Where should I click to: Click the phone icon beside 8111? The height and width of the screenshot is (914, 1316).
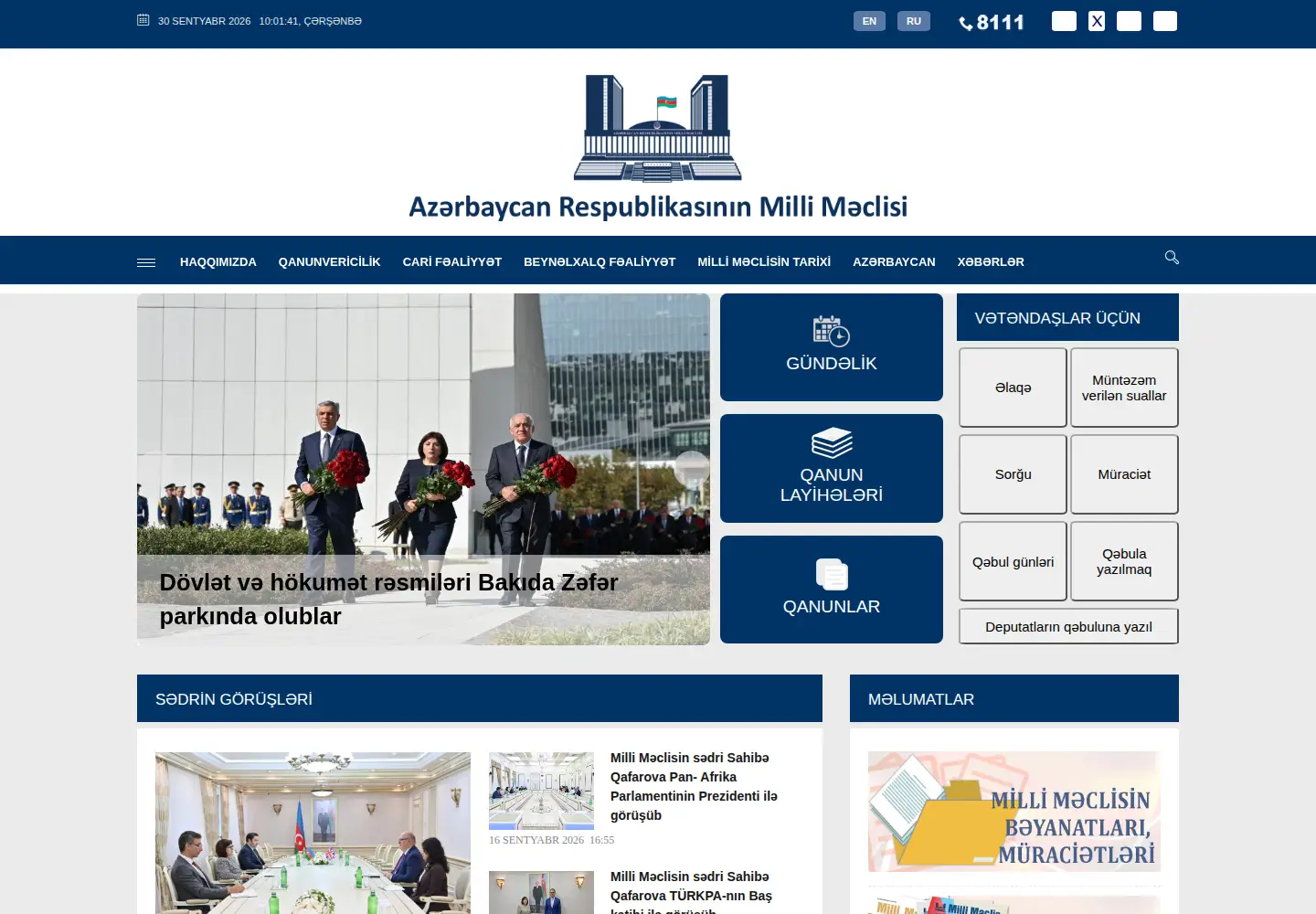click(x=966, y=24)
